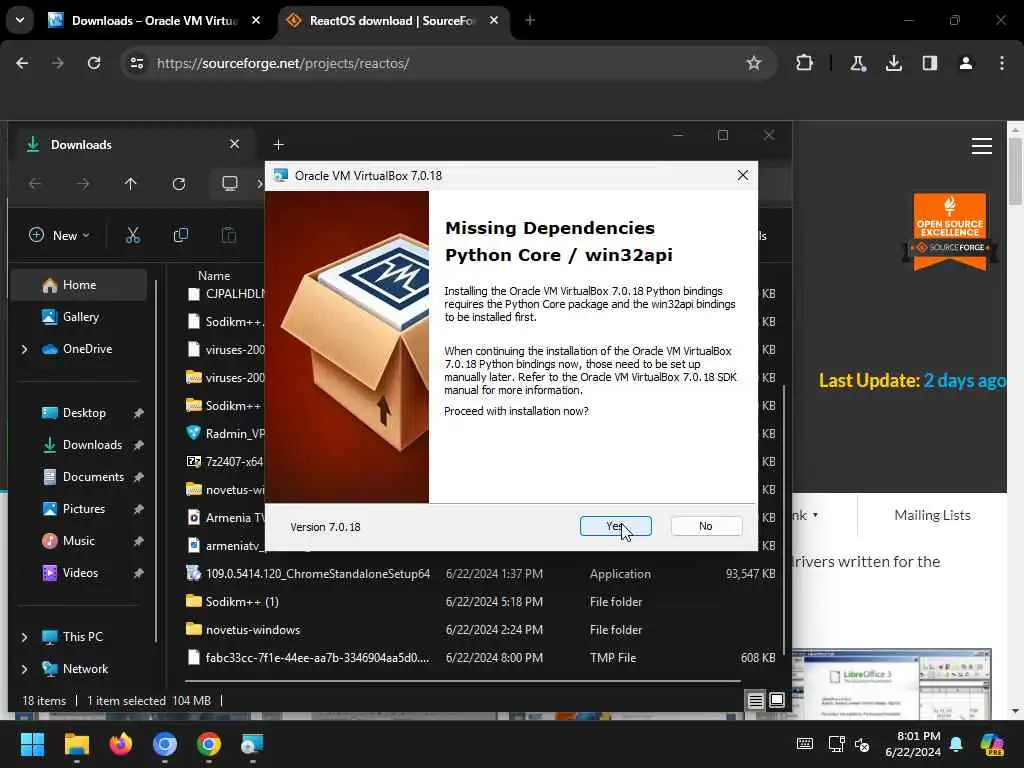Toggle the browser side panel icon
This screenshot has height=768, width=1024.
(x=930, y=63)
